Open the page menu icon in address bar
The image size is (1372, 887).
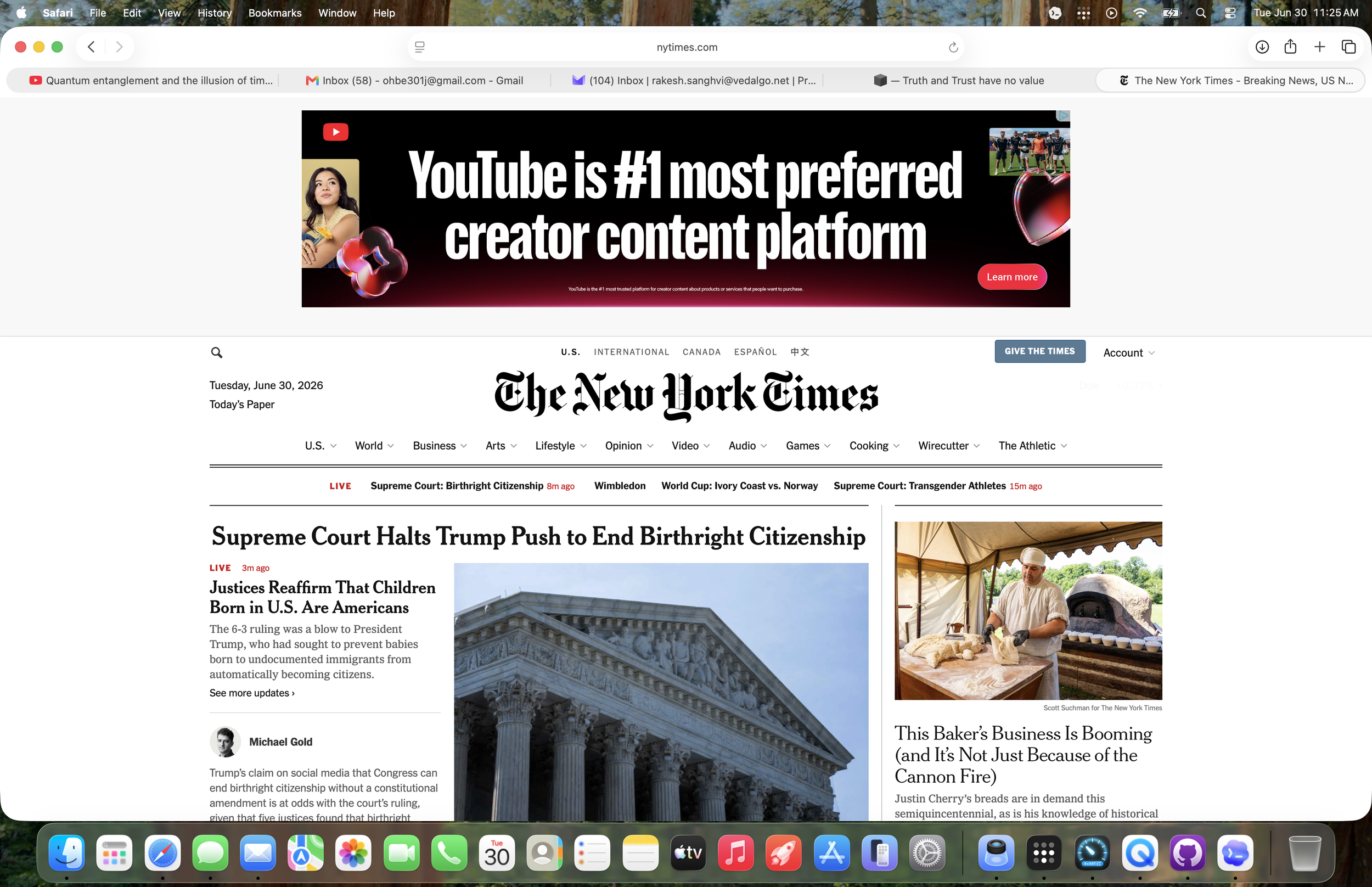point(420,47)
